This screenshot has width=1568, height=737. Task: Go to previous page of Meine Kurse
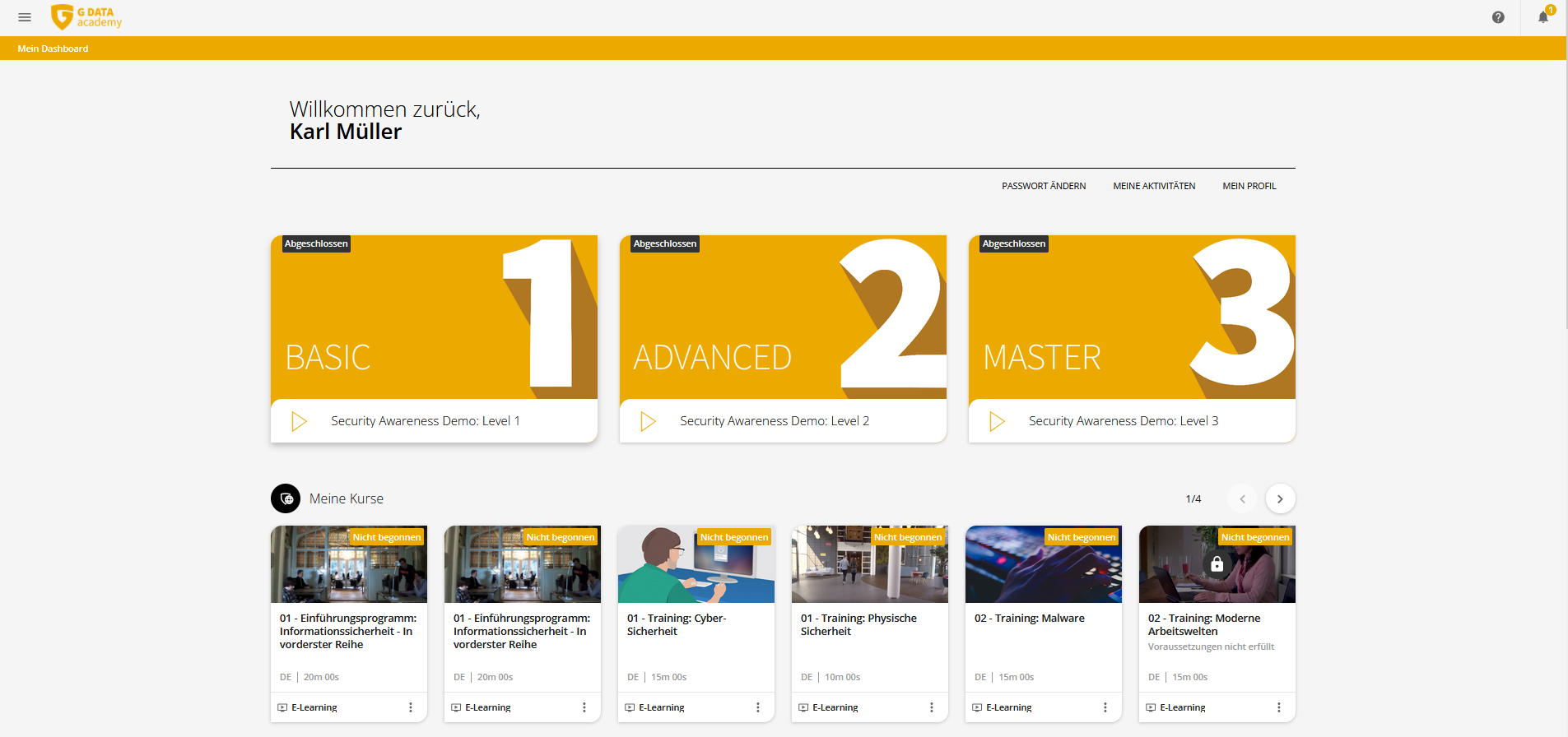pos(1242,498)
